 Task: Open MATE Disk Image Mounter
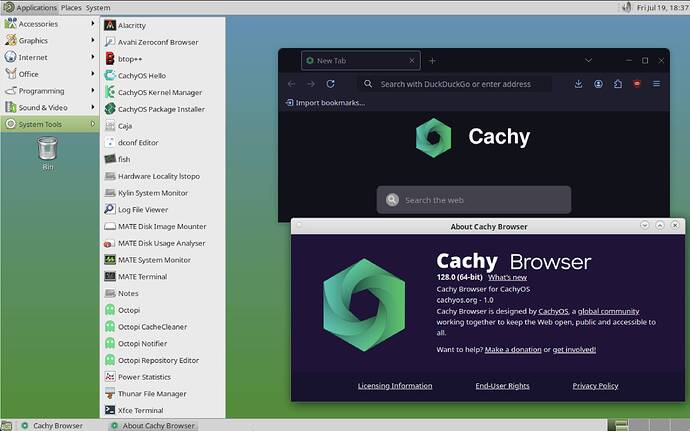point(163,226)
